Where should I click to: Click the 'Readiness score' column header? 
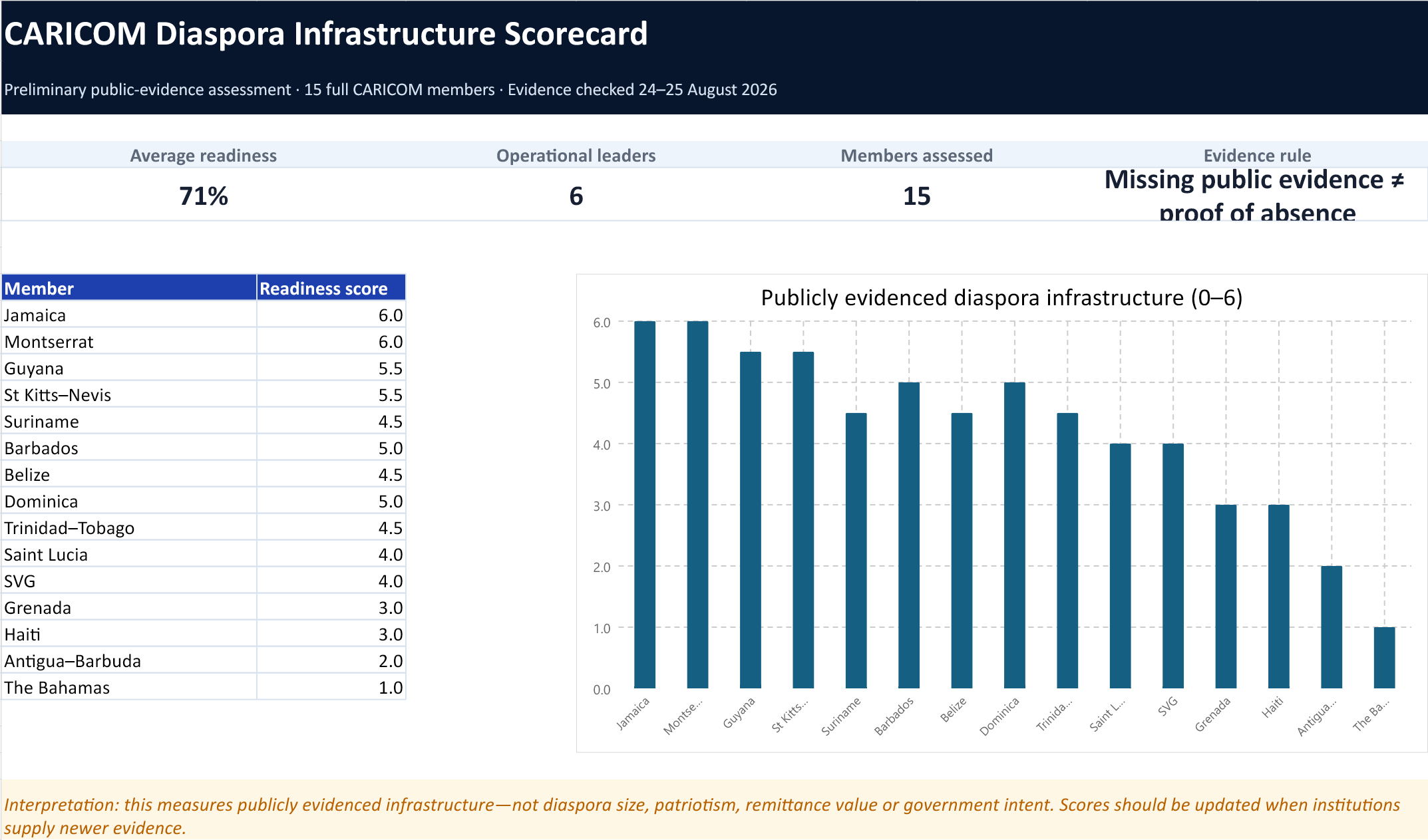pyautogui.click(x=331, y=288)
